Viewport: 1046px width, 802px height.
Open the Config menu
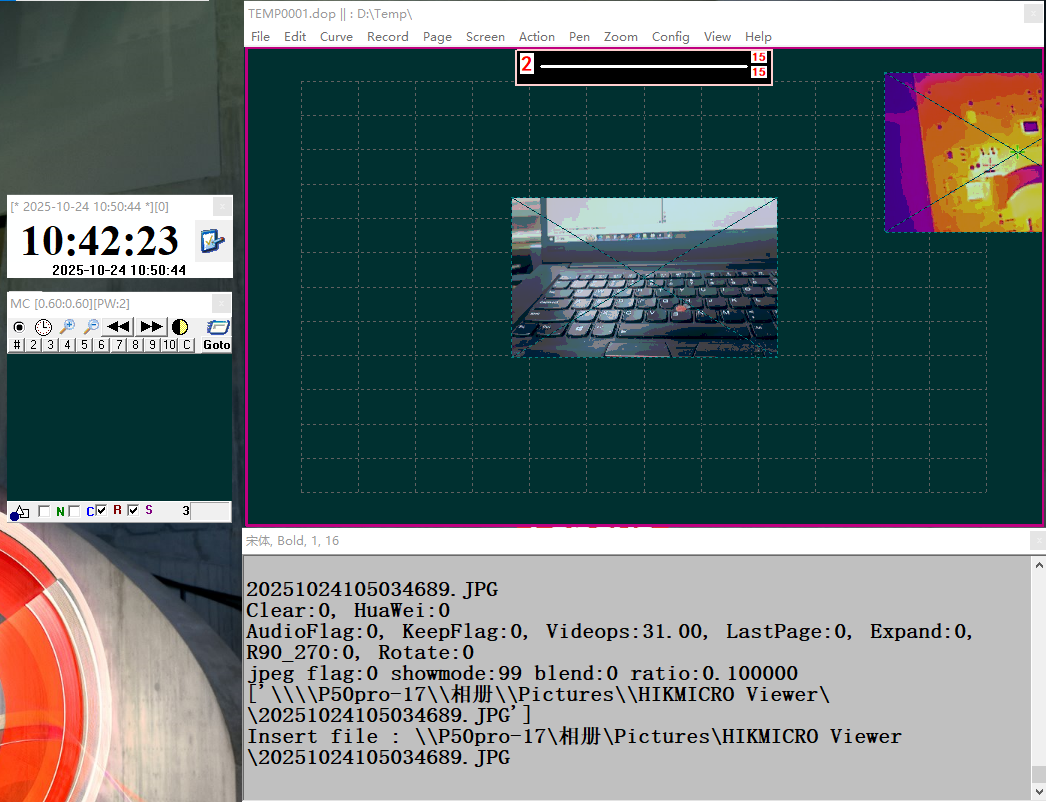tap(670, 37)
